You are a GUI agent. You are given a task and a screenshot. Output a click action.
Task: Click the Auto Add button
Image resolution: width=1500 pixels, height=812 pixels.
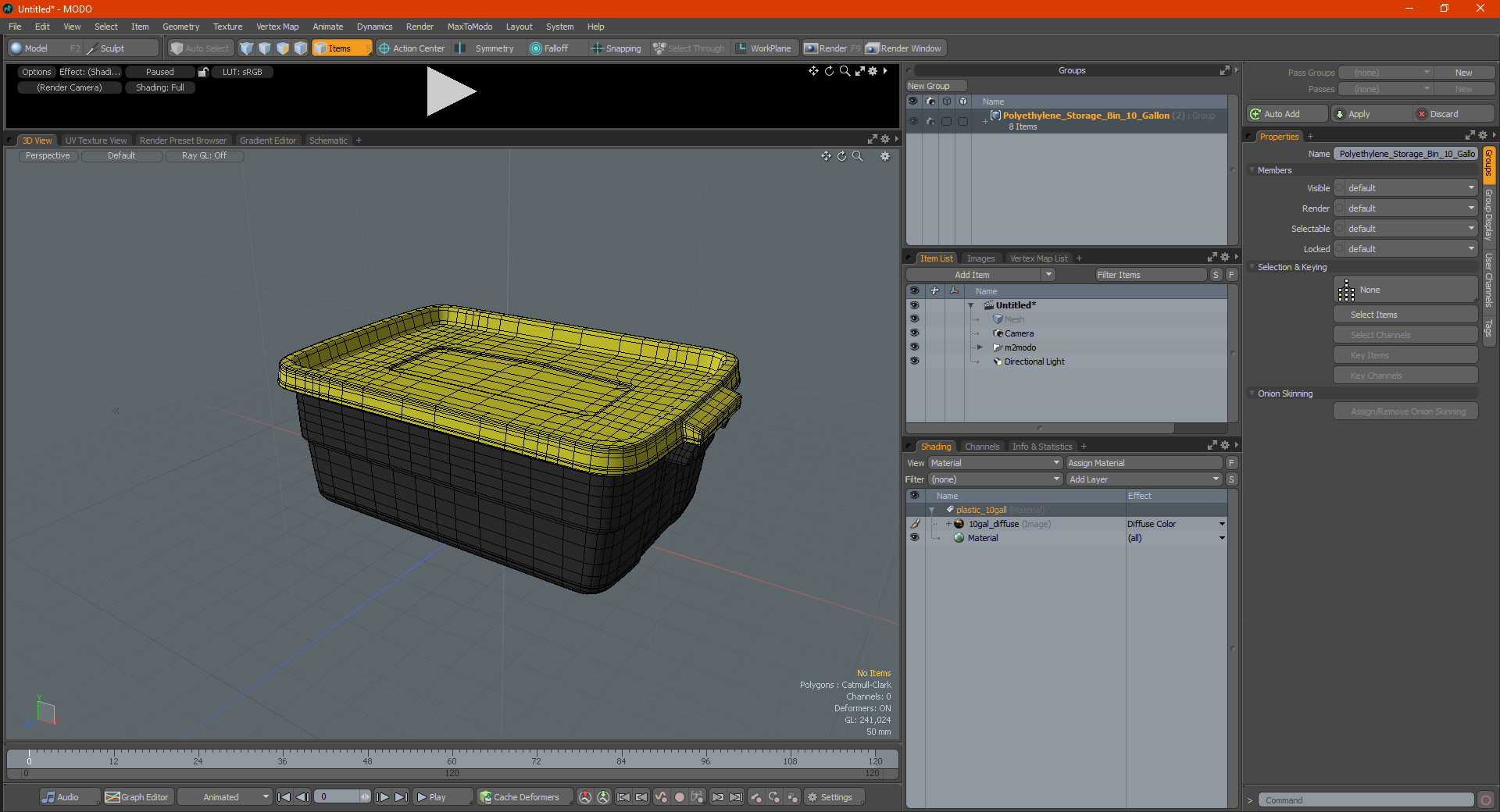tap(1287, 114)
